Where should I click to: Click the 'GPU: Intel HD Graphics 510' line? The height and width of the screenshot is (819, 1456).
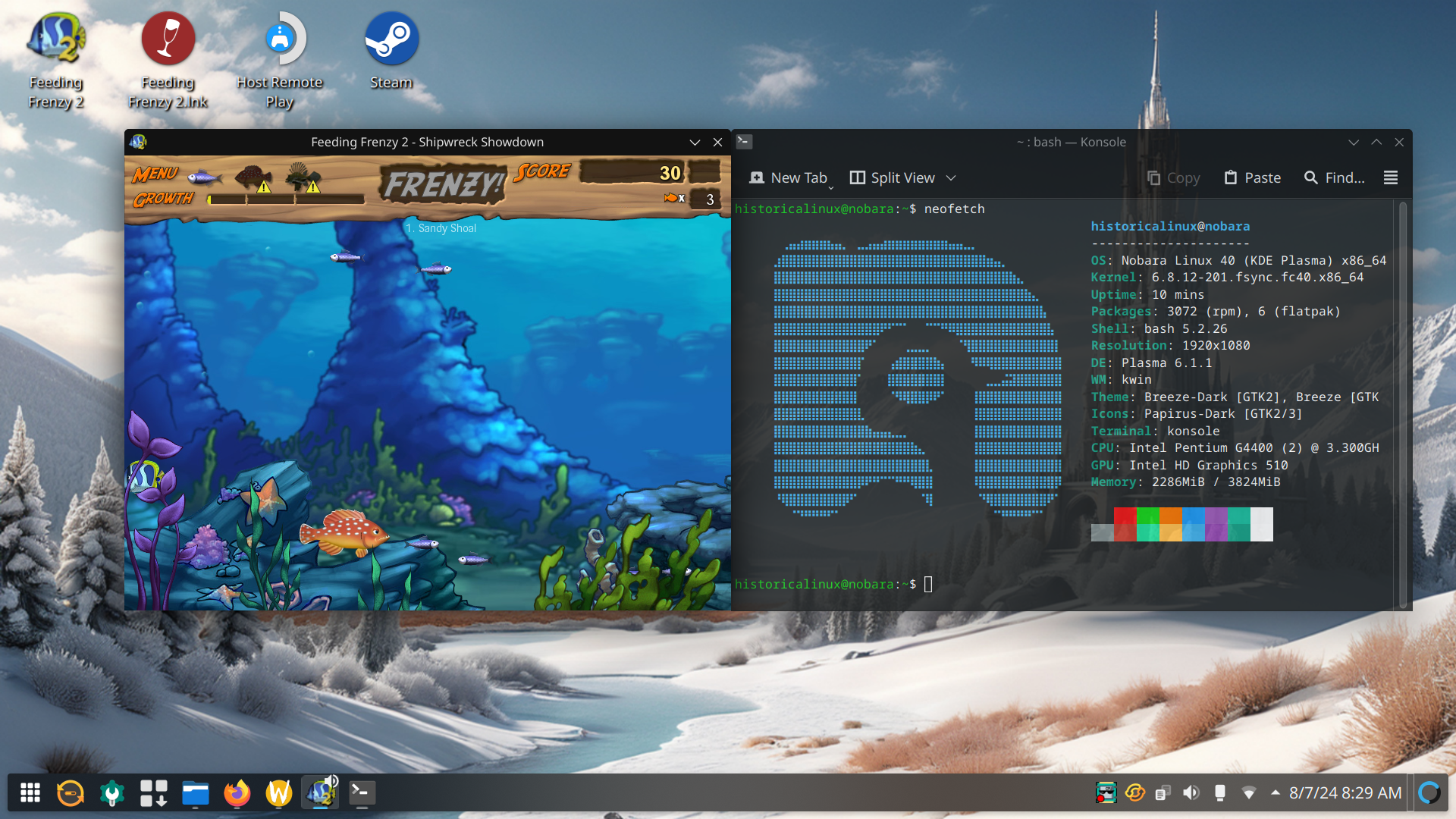[x=1189, y=465]
